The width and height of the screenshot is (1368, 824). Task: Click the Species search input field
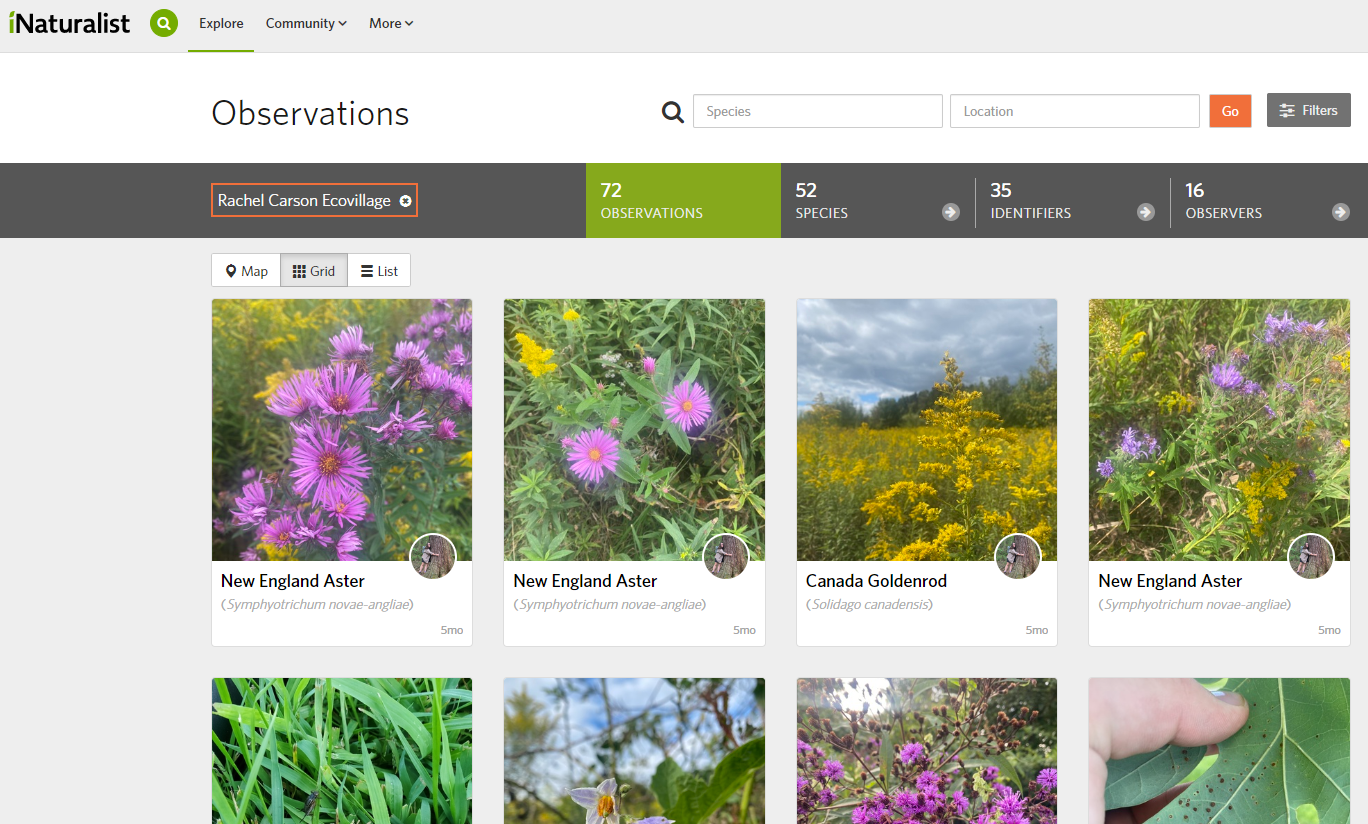click(x=817, y=111)
